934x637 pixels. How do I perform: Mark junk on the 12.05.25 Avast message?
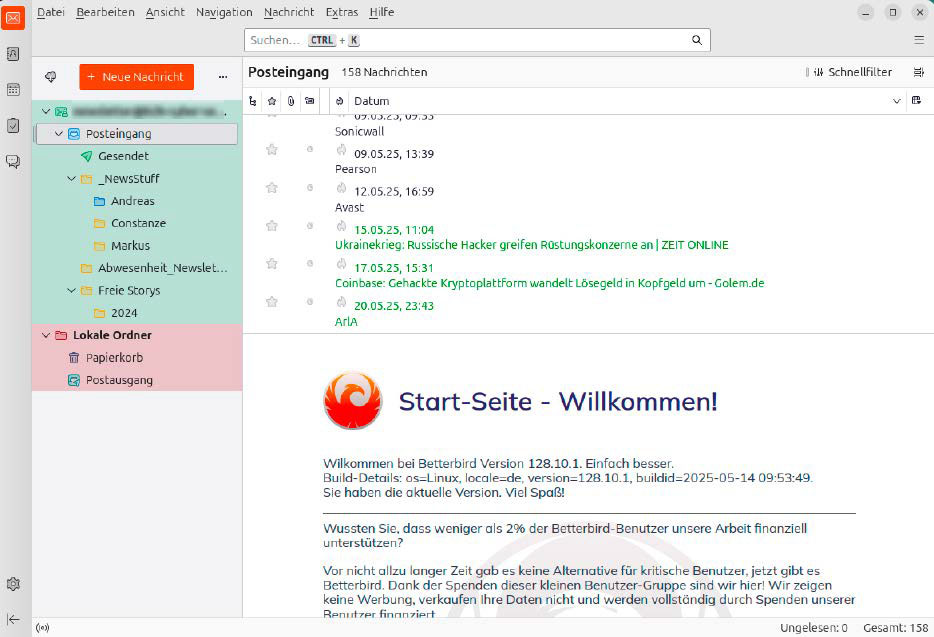(341, 188)
